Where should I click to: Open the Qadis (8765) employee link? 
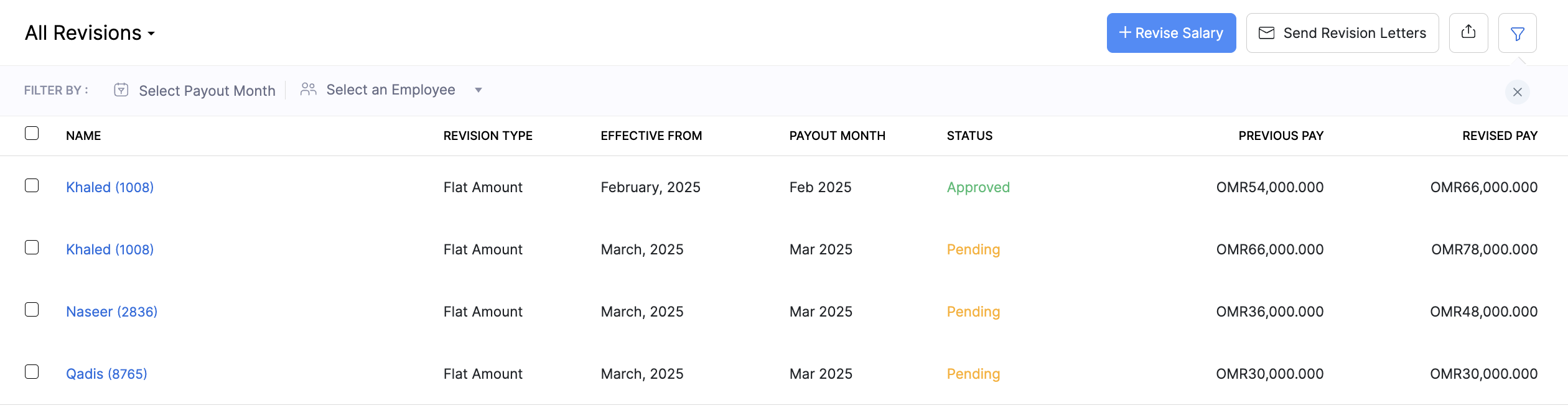pos(106,374)
